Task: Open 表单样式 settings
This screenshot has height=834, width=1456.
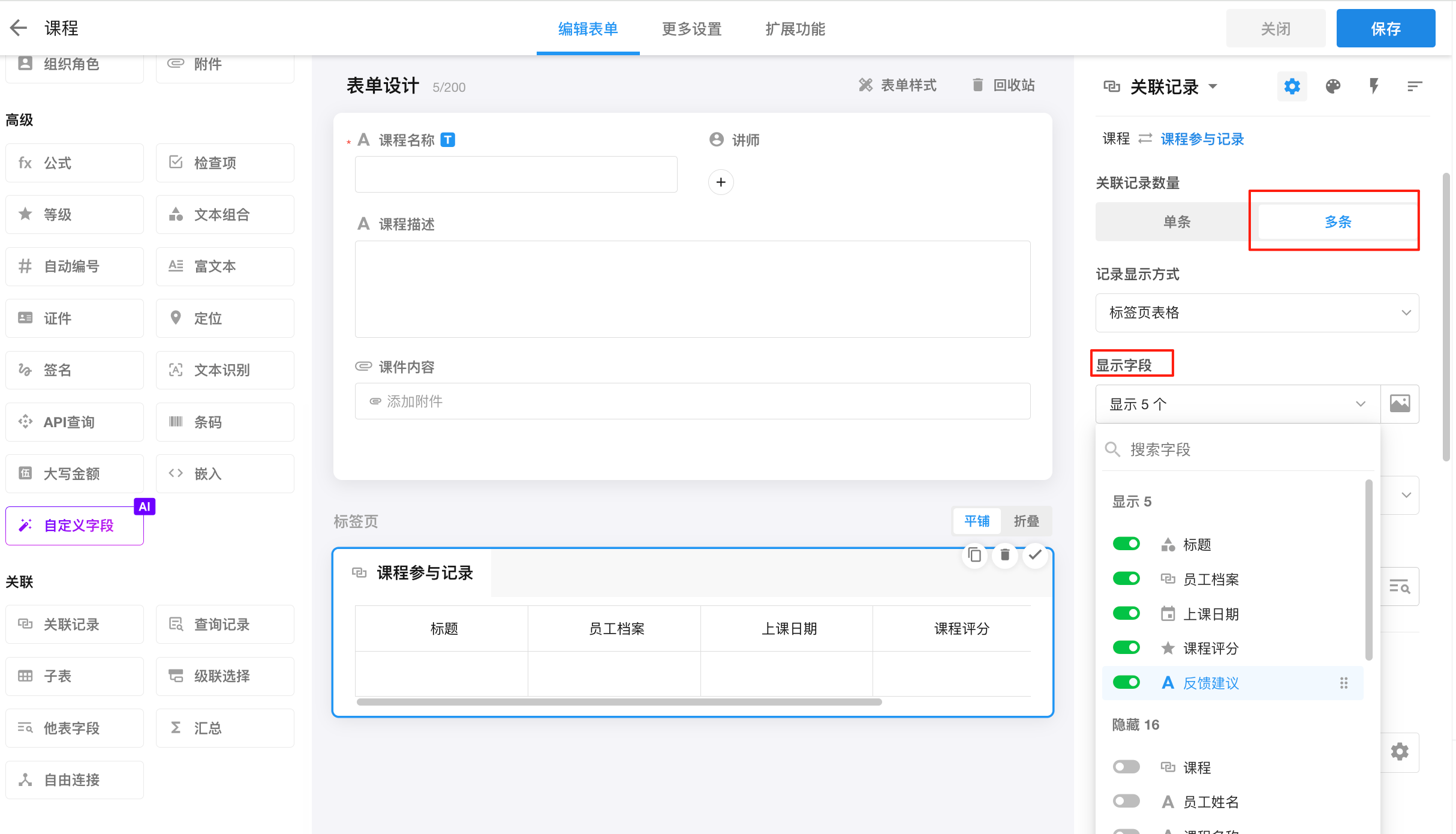Action: tap(897, 85)
